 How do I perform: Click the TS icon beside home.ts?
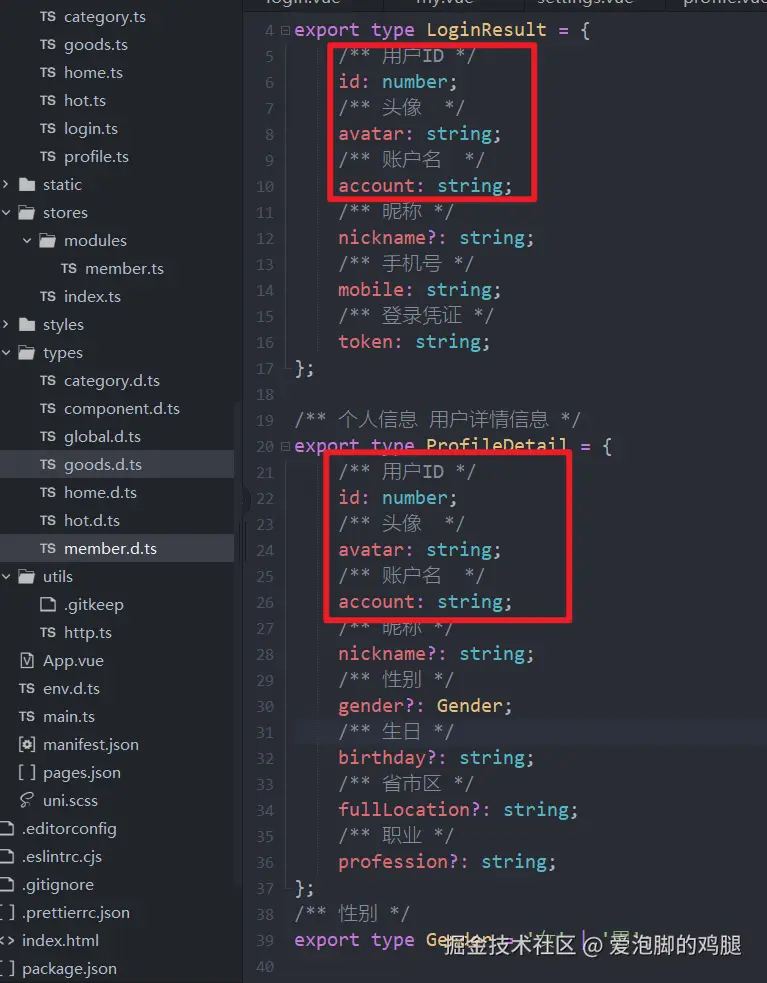point(48,73)
